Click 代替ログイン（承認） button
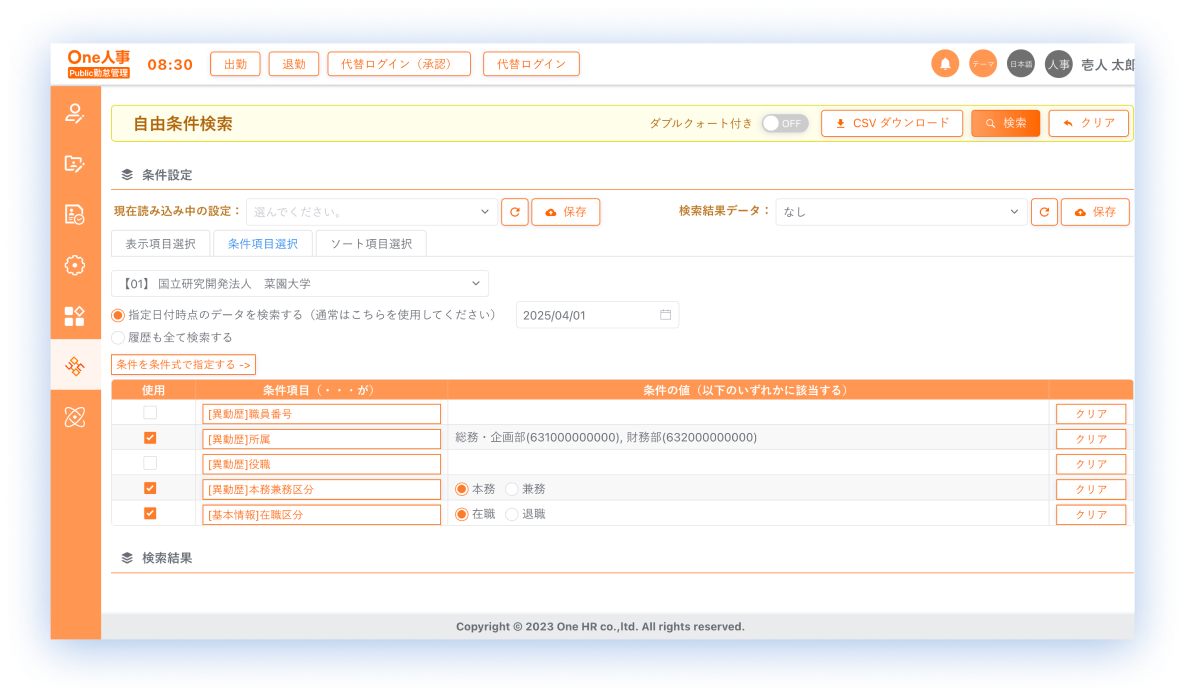 tap(399, 64)
